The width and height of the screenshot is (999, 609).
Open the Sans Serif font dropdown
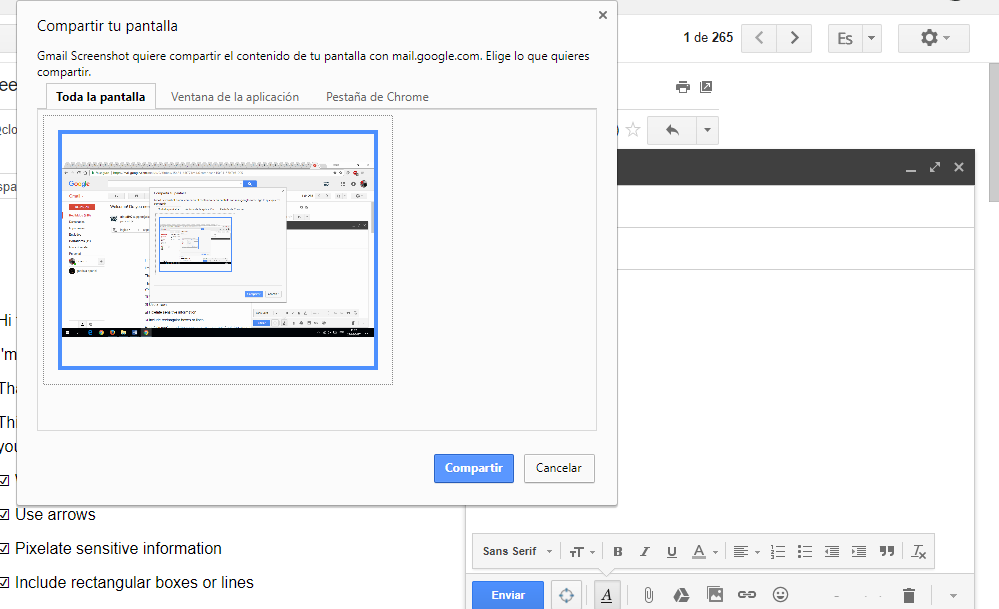tap(517, 552)
